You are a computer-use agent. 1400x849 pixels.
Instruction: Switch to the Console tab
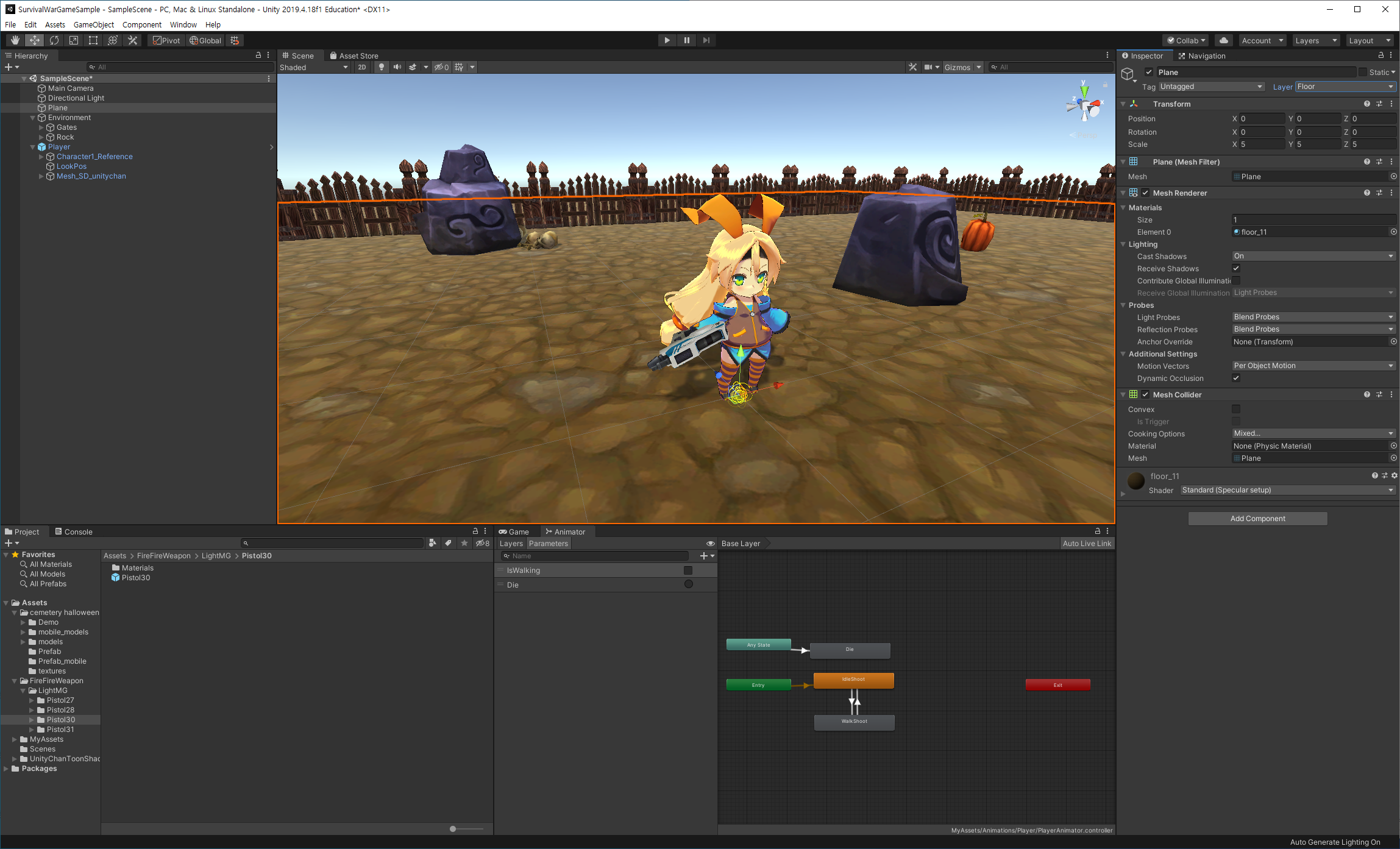tap(74, 531)
